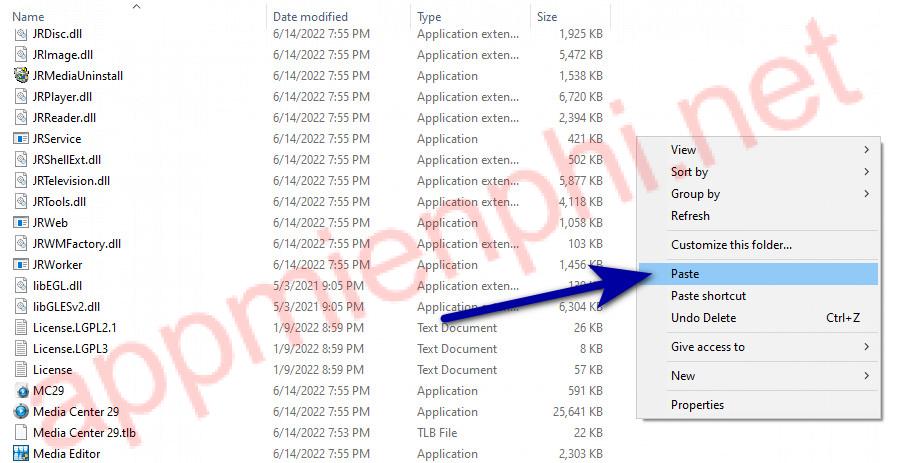The image size is (906, 463).
Task: Open Customize this folder option
Action: [758, 245]
